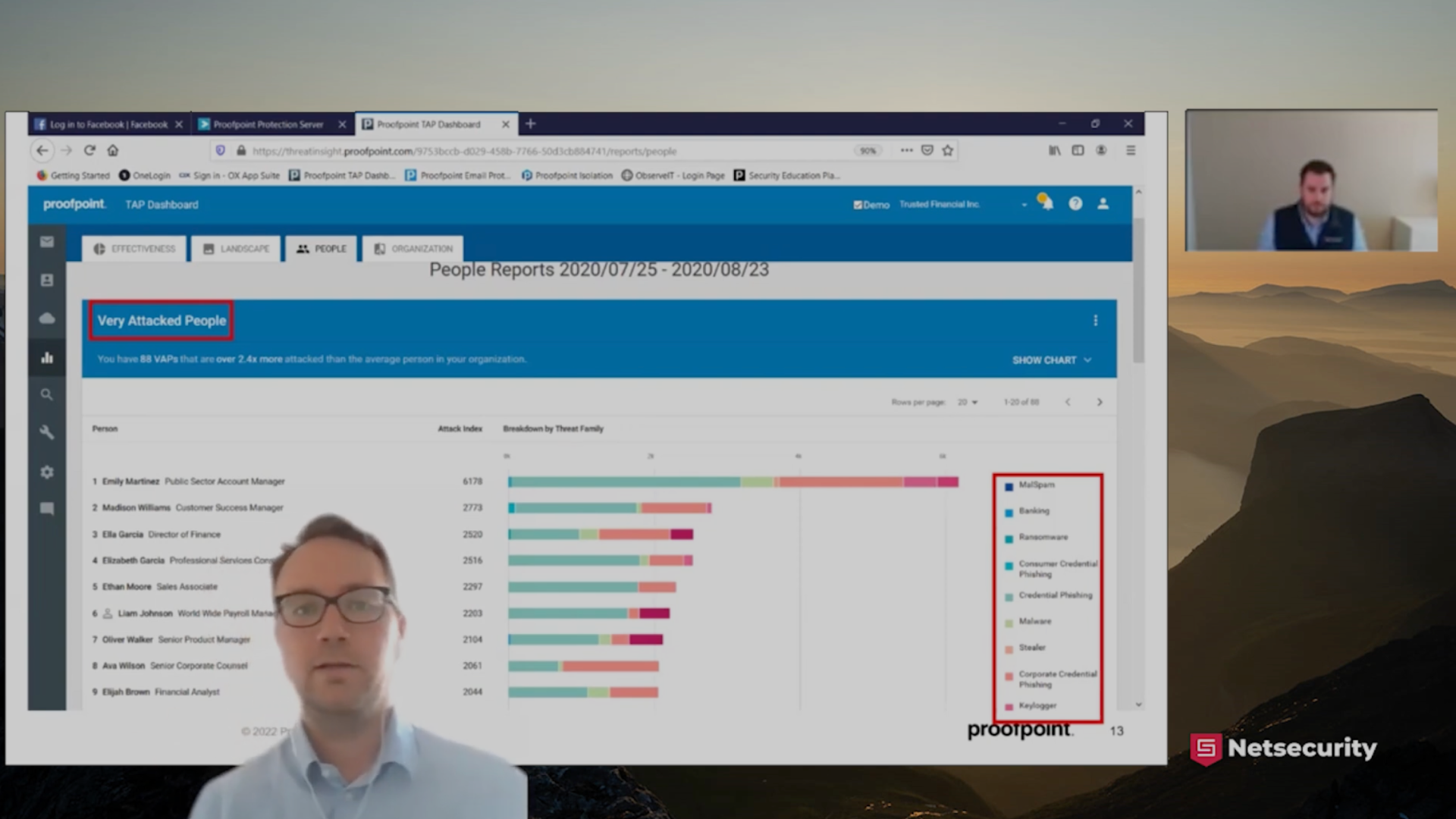Click the proofpoint logo in header
Screen dimensions: 1456x819
click(74, 204)
